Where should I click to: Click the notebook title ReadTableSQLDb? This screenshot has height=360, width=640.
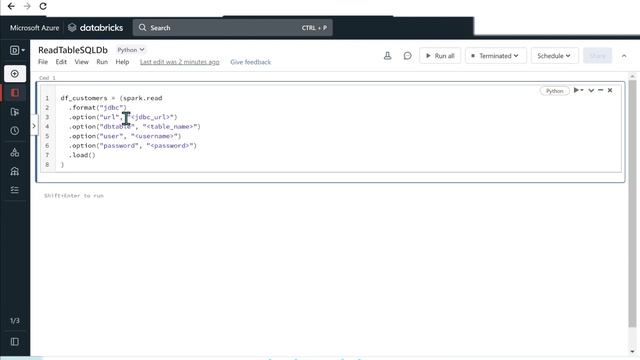(x=73, y=50)
